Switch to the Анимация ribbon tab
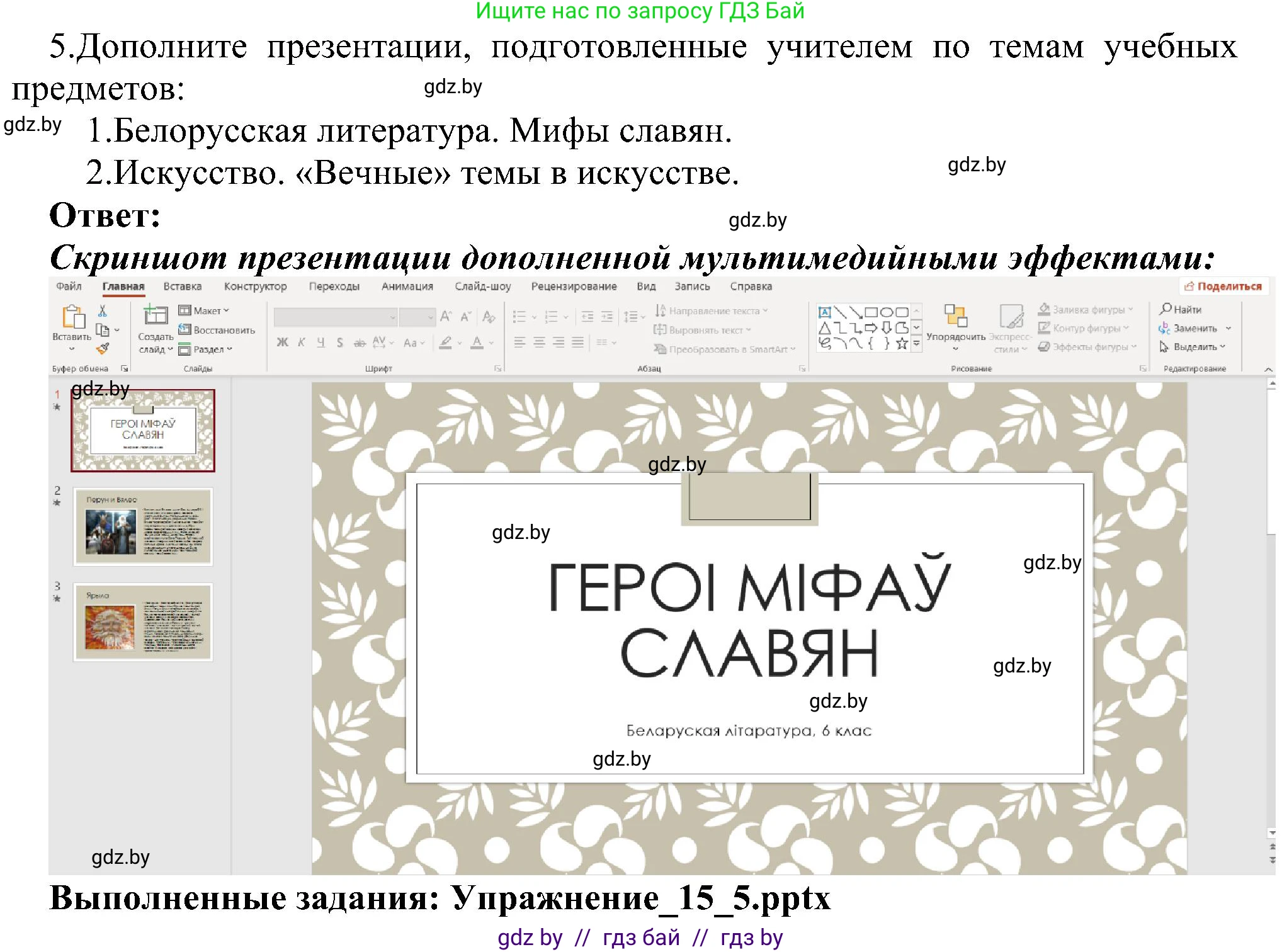 pyautogui.click(x=407, y=286)
